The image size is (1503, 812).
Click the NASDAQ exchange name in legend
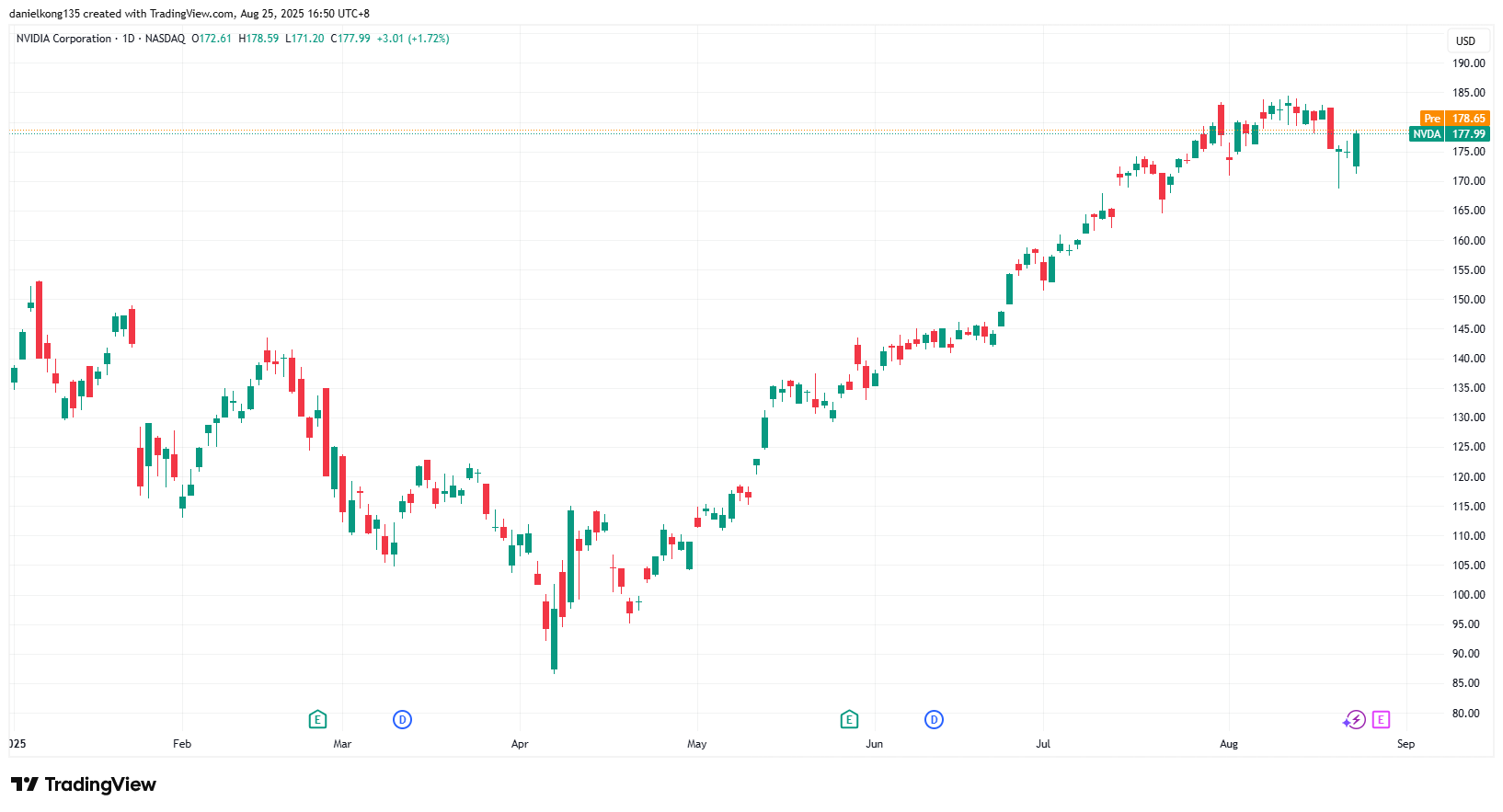(x=165, y=39)
